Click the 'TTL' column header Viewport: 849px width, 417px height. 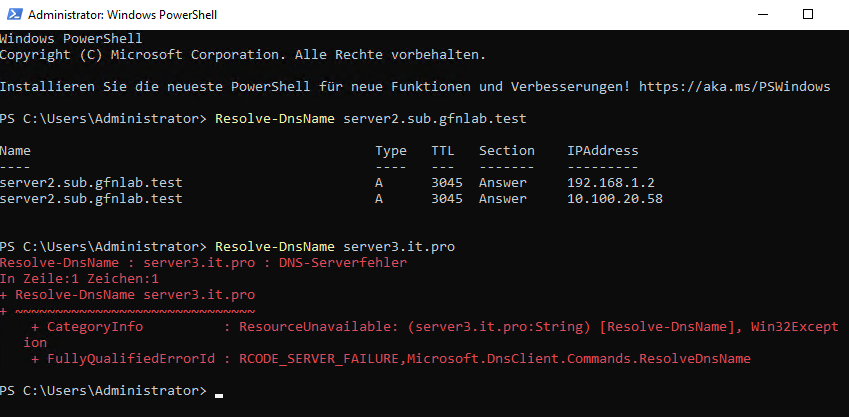[443, 151]
